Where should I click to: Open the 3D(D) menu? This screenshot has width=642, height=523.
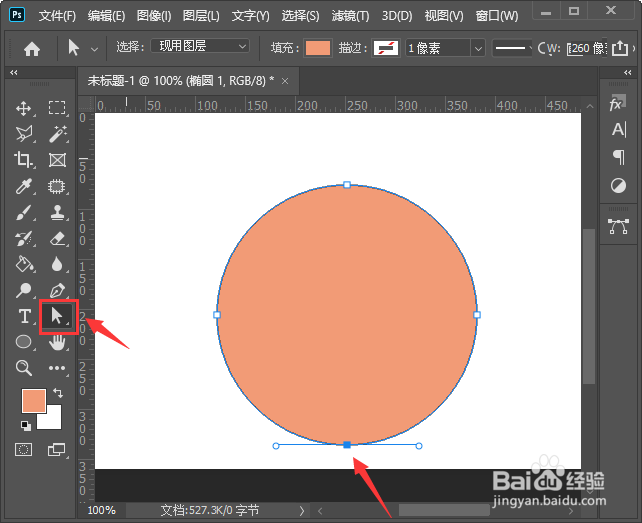pos(397,16)
